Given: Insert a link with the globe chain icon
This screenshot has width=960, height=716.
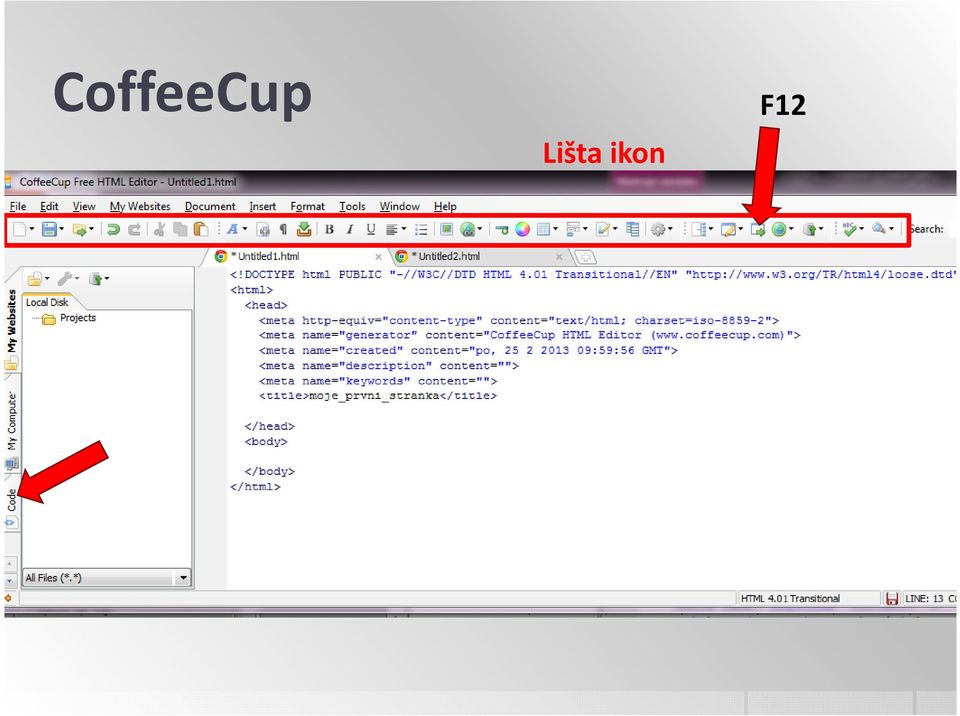Looking at the screenshot, I should click(468, 230).
